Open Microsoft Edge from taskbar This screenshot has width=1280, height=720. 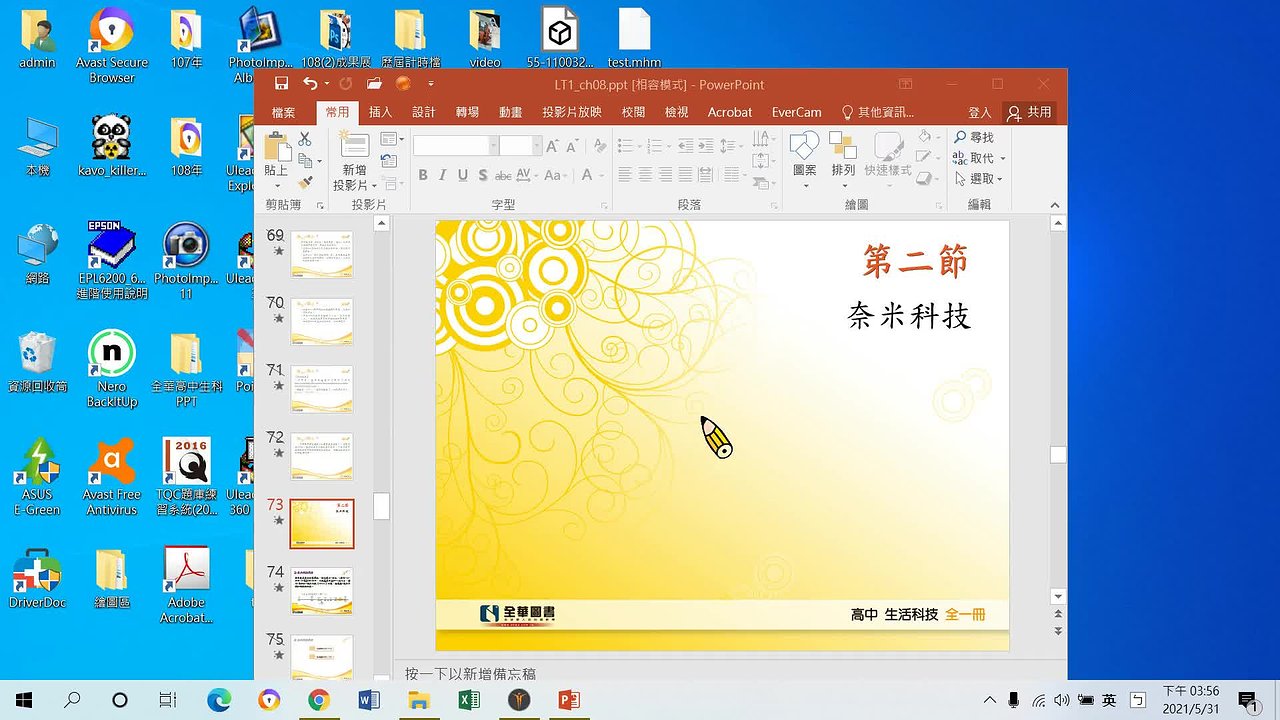pyautogui.click(x=218, y=700)
